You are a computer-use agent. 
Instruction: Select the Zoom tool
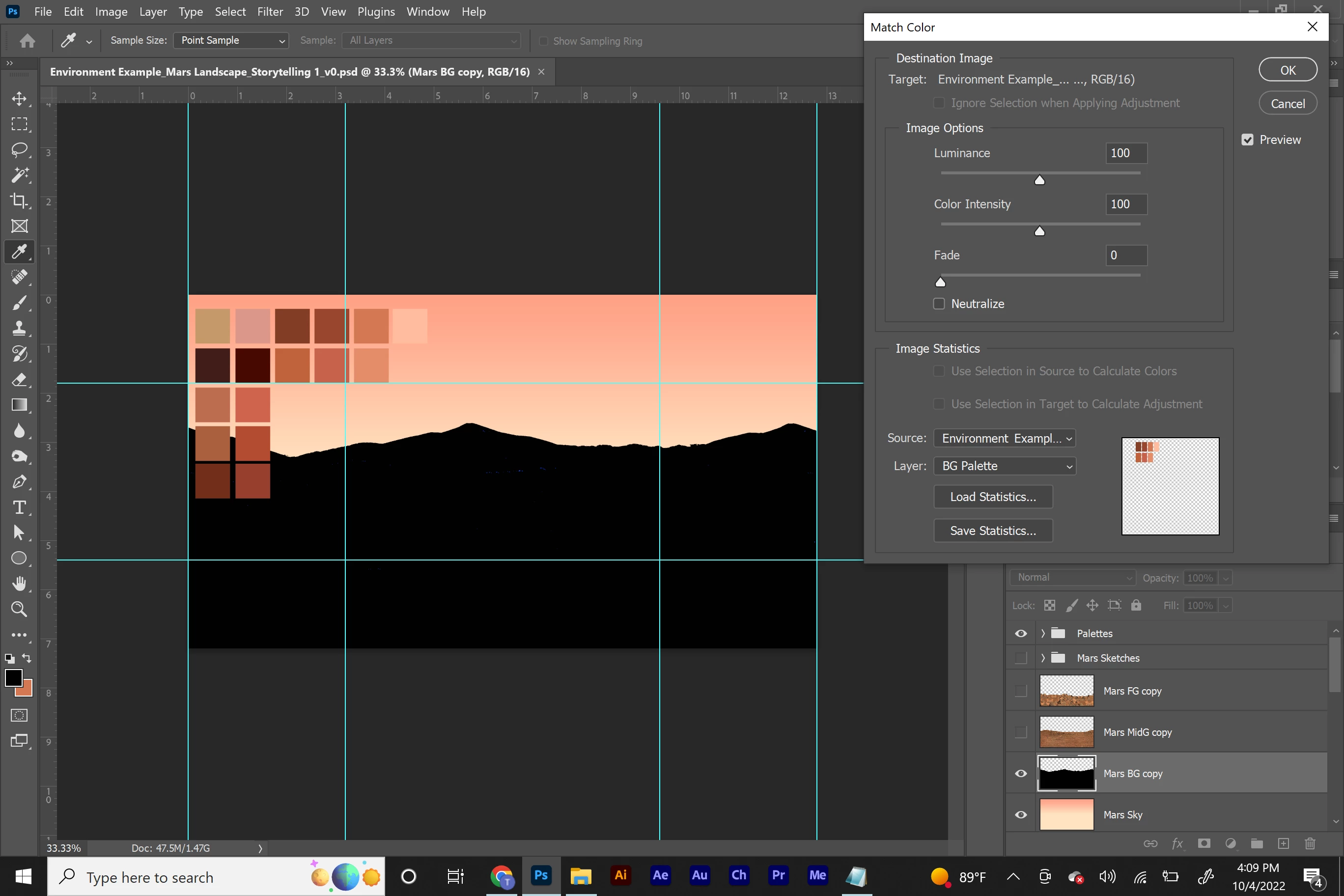coord(20,609)
